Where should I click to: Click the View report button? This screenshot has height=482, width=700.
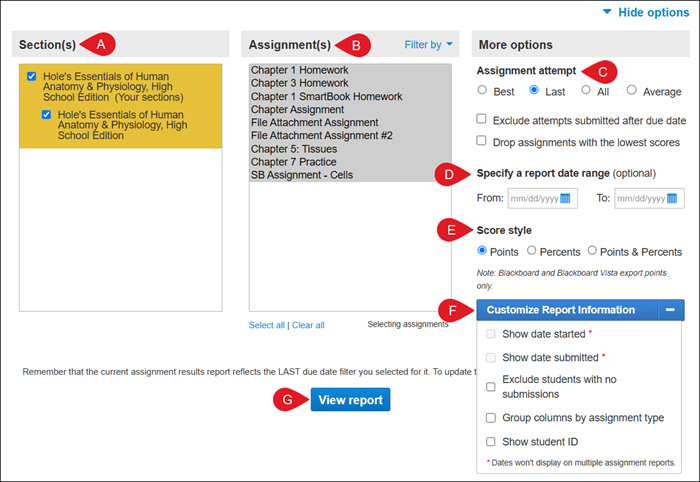(349, 400)
